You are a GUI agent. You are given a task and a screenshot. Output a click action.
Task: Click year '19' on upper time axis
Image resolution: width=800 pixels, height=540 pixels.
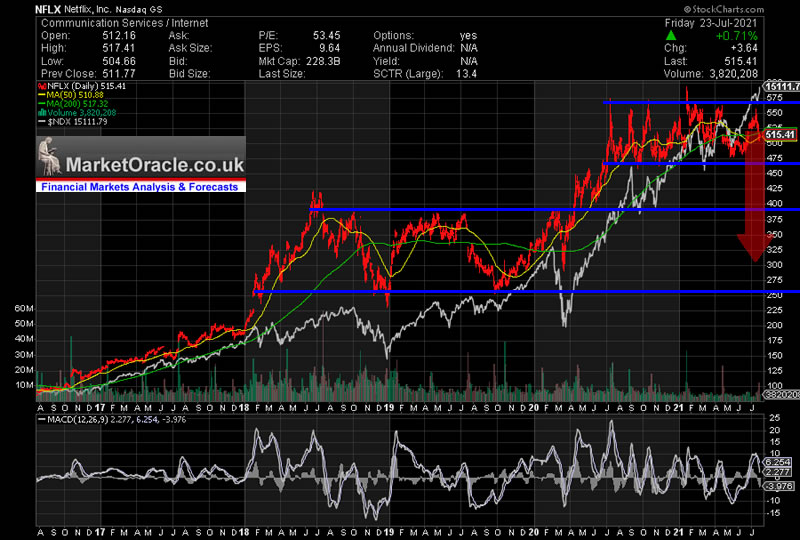point(388,408)
